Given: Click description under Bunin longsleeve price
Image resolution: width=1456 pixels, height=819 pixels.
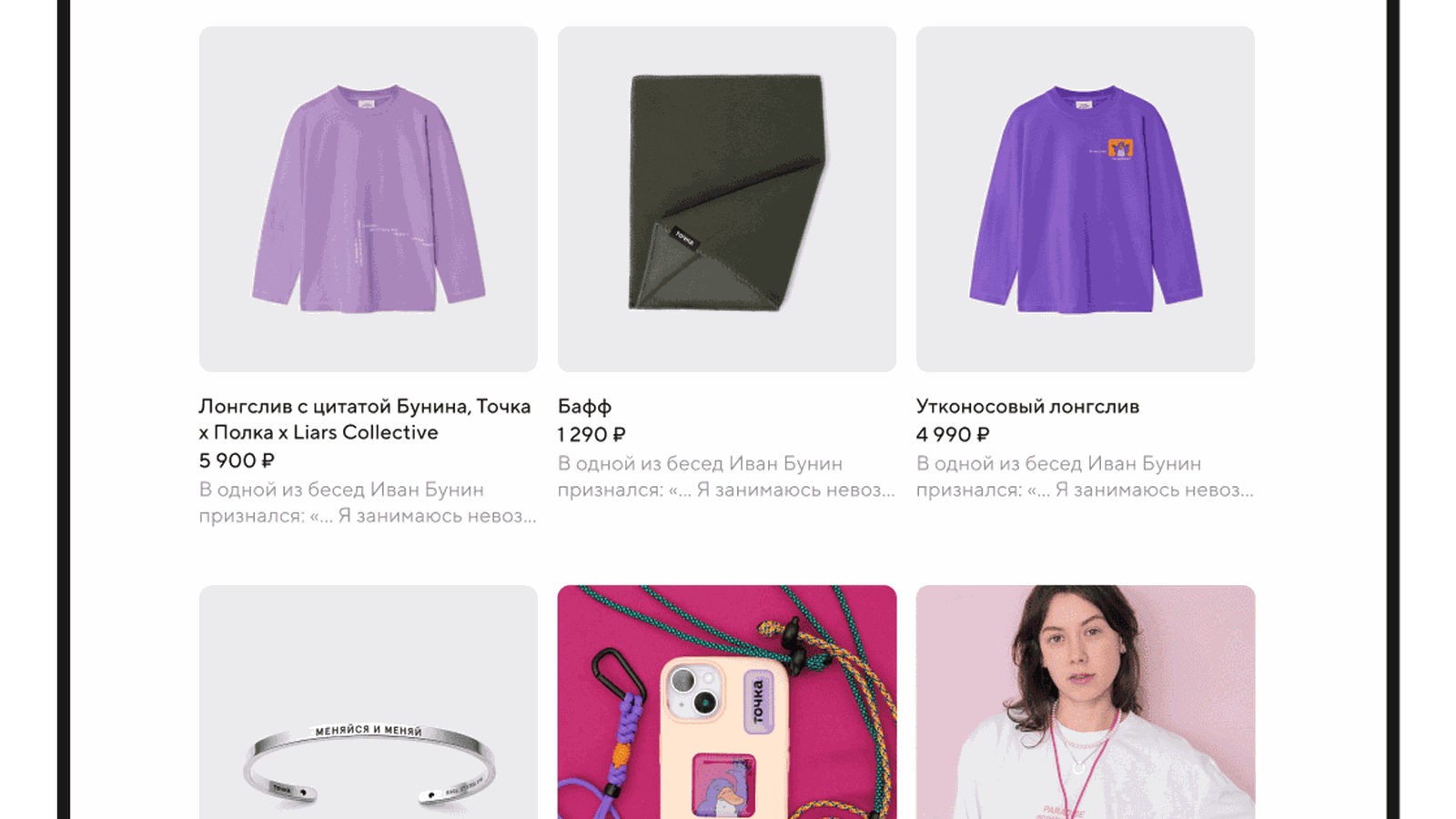Looking at the screenshot, I should click(368, 502).
